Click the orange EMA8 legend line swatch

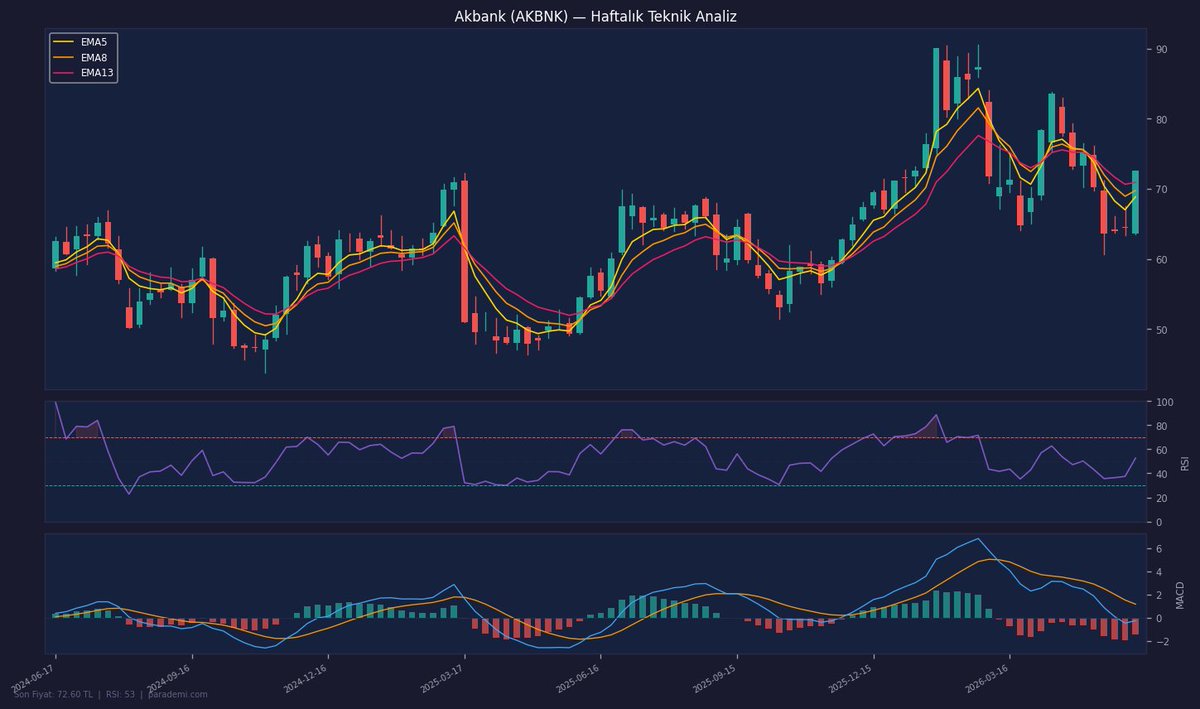pyautogui.click(x=64, y=58)
